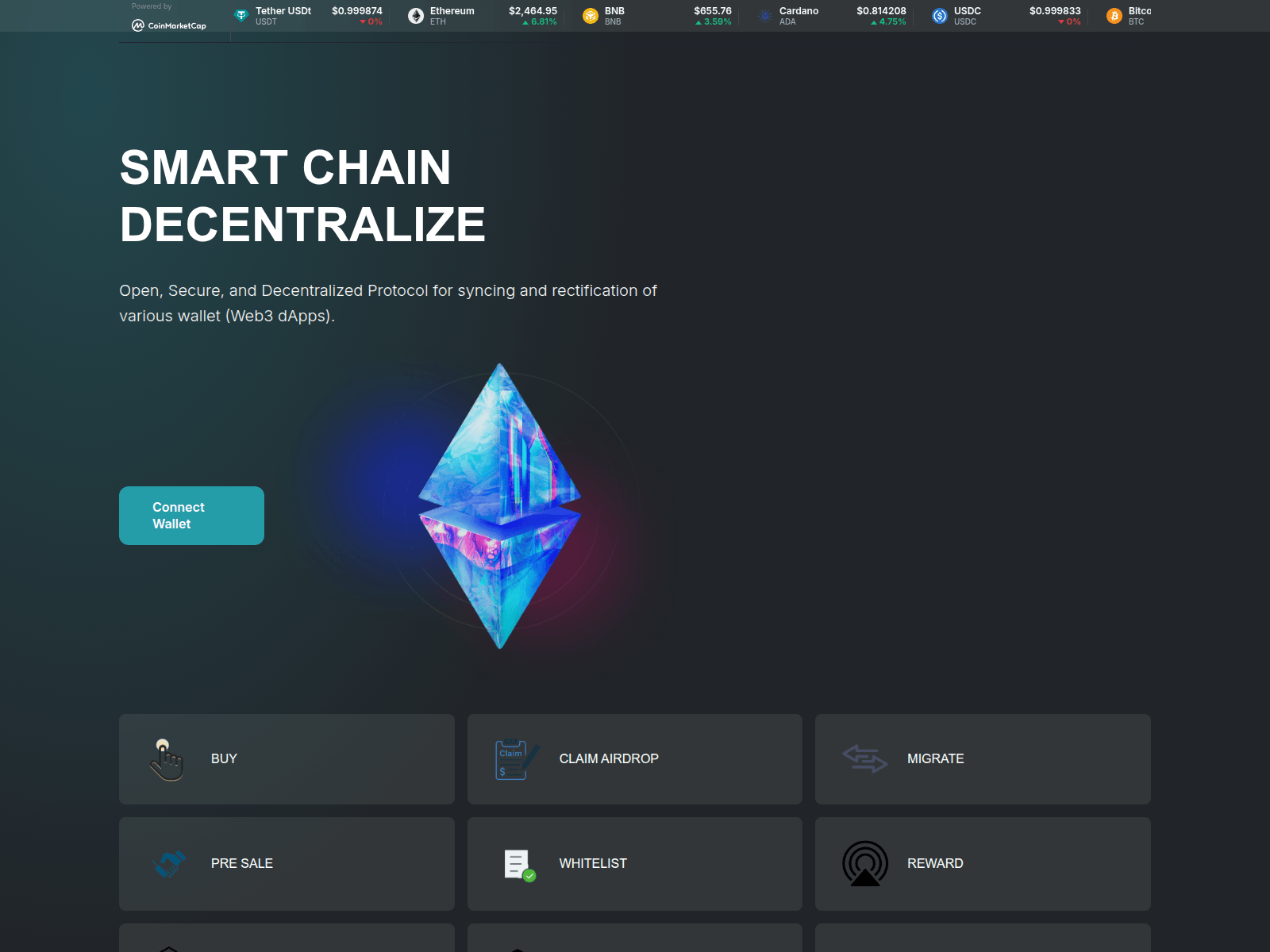
Task: Open the CoinMarketCap logo link
Action: pyautogui.click(x=169, y=25)
